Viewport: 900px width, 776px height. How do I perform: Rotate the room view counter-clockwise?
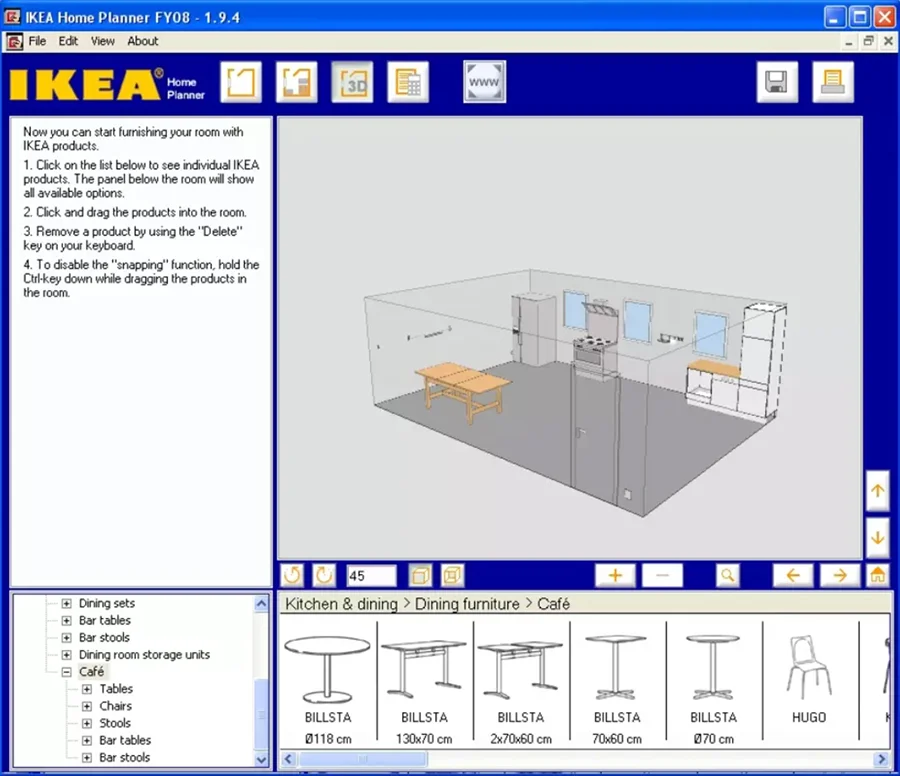(x=292, y=575)
